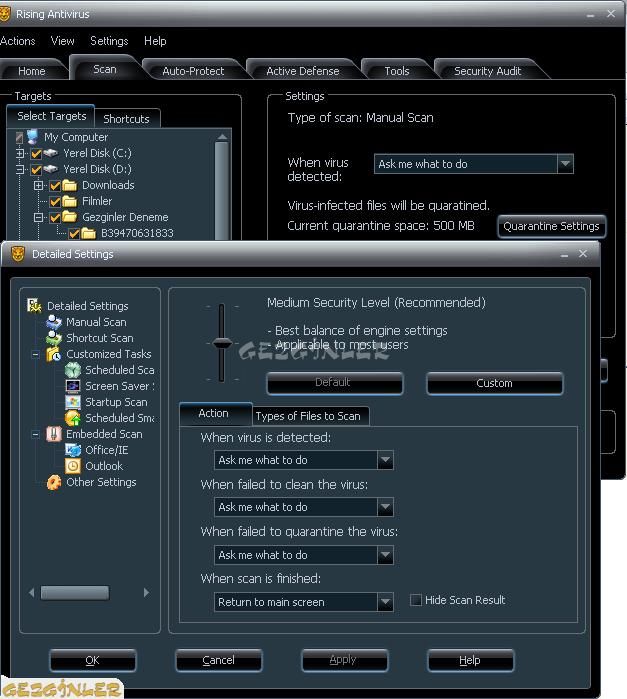The image size is (627, 699).
Task: Confirm with the OK button
Action: [x=93, y=660]
